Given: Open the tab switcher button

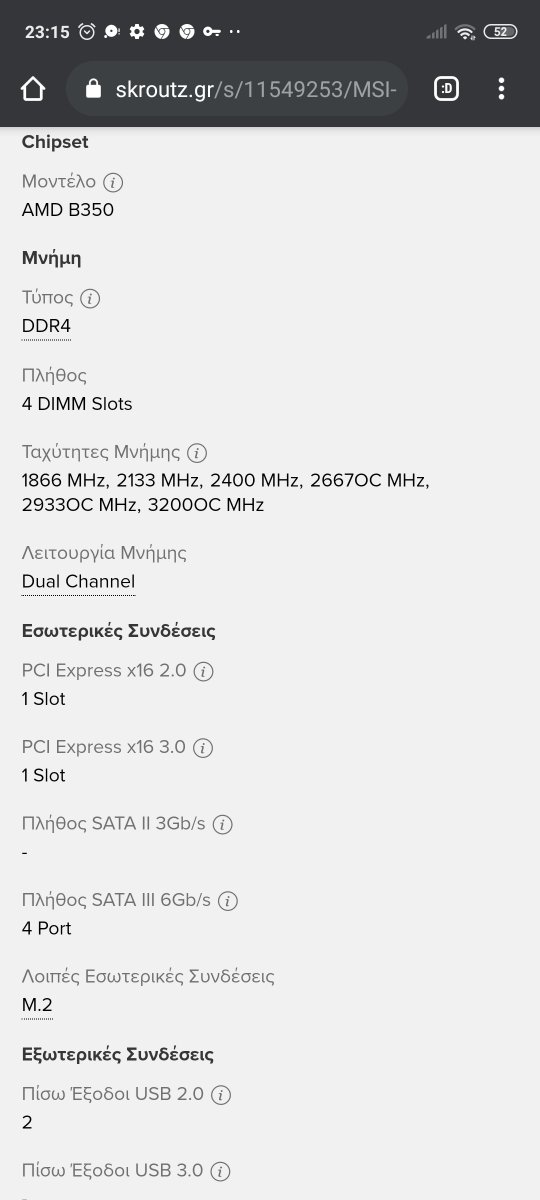Looking at the screenshot, I should pos(446,89).
